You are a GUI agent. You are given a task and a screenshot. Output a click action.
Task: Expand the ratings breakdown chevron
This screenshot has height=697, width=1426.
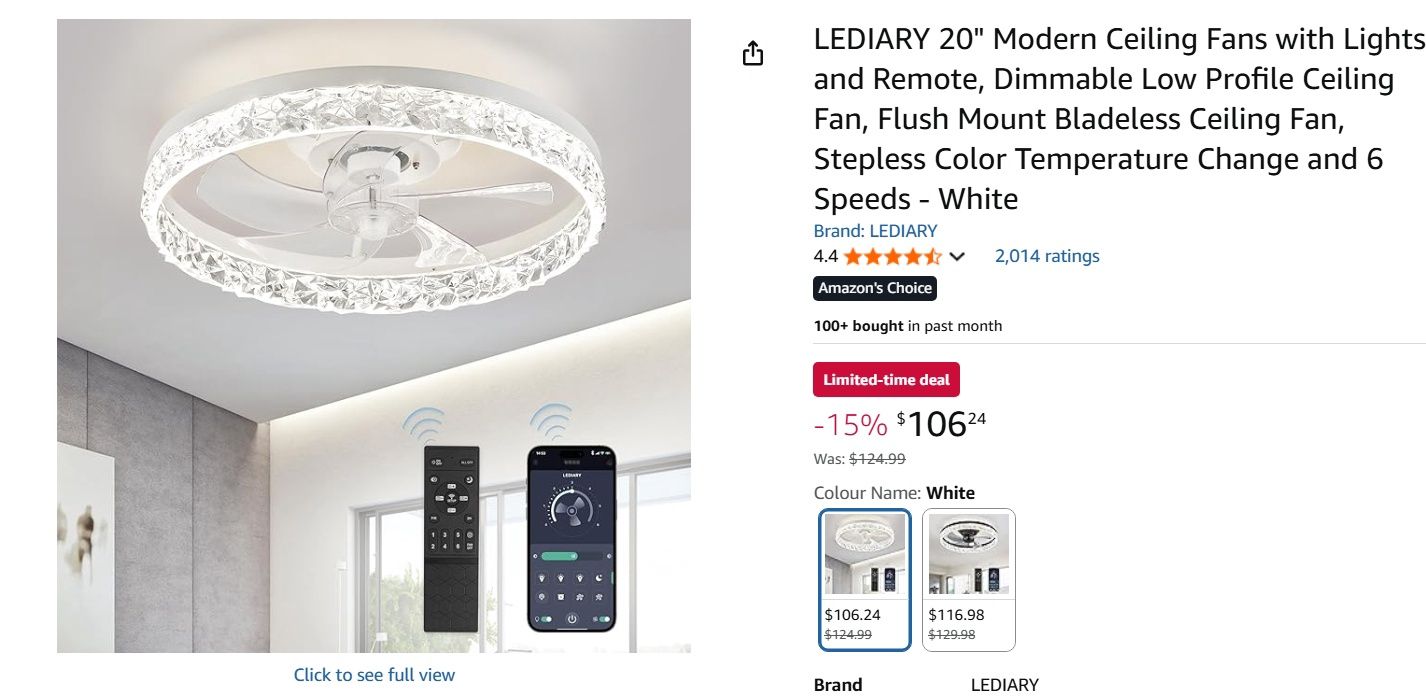[957, 257]
